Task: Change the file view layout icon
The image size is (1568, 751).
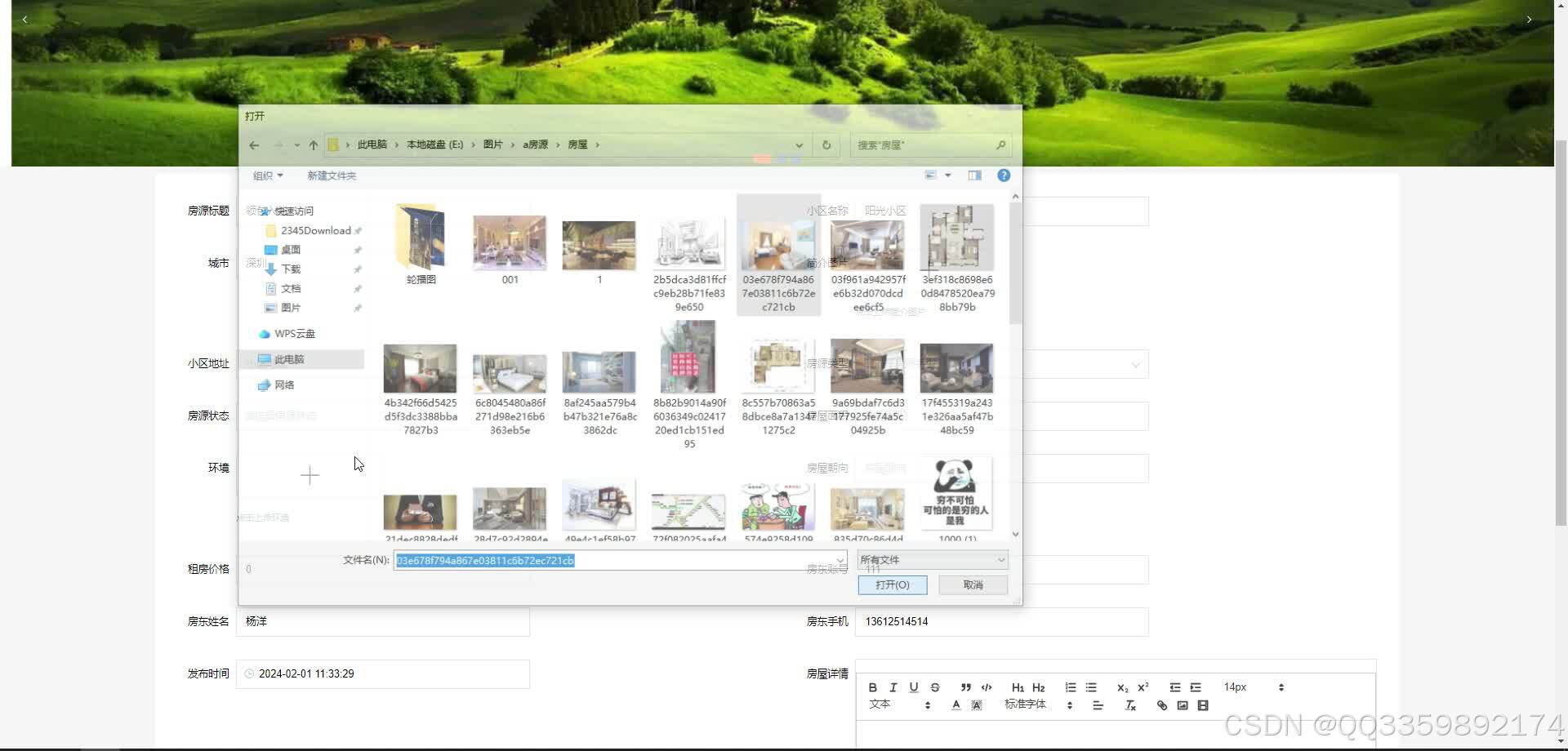Action: [x=930, y=176]
